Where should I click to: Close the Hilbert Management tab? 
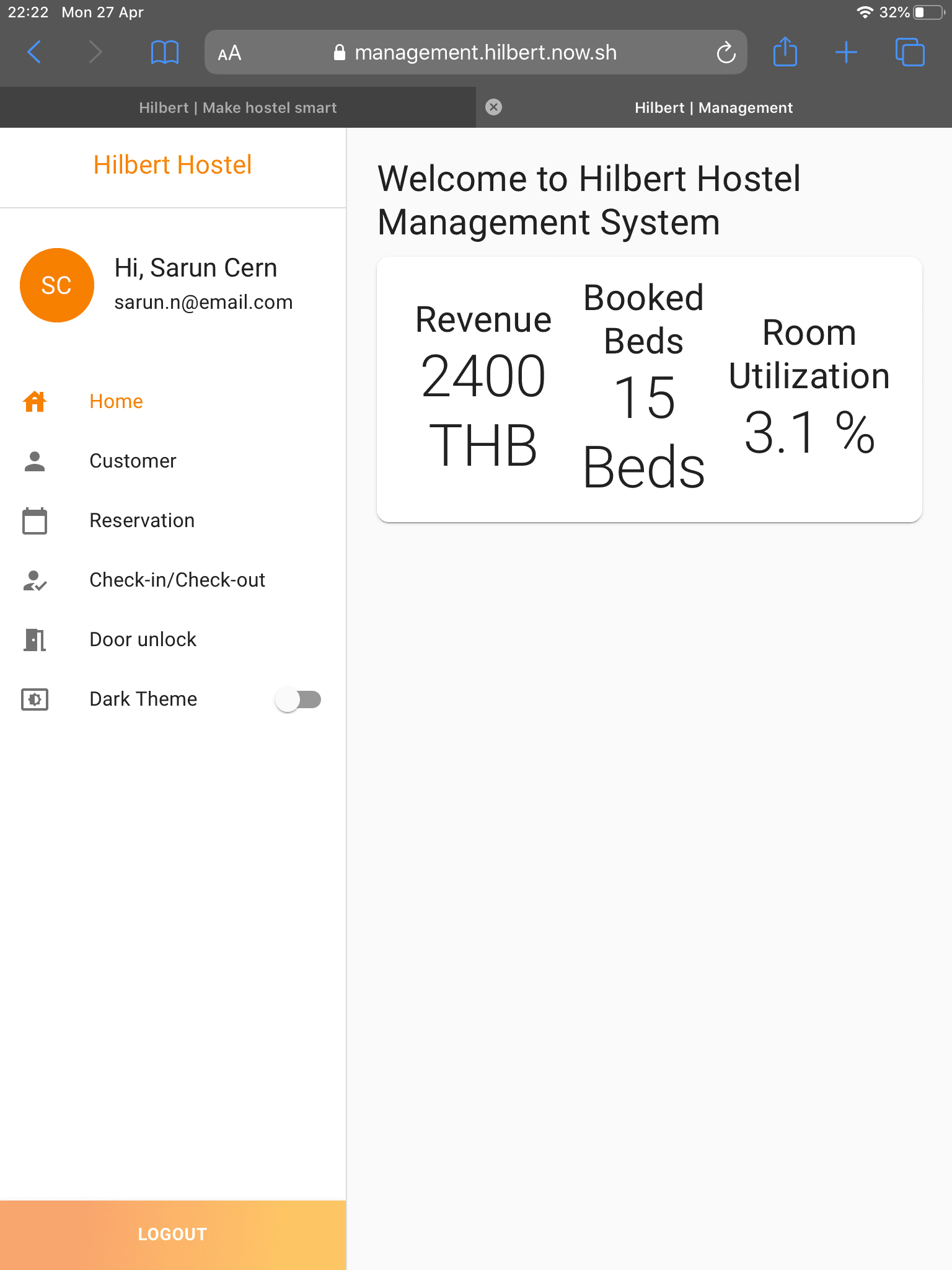pyautogui.click(x=493, y=107)
